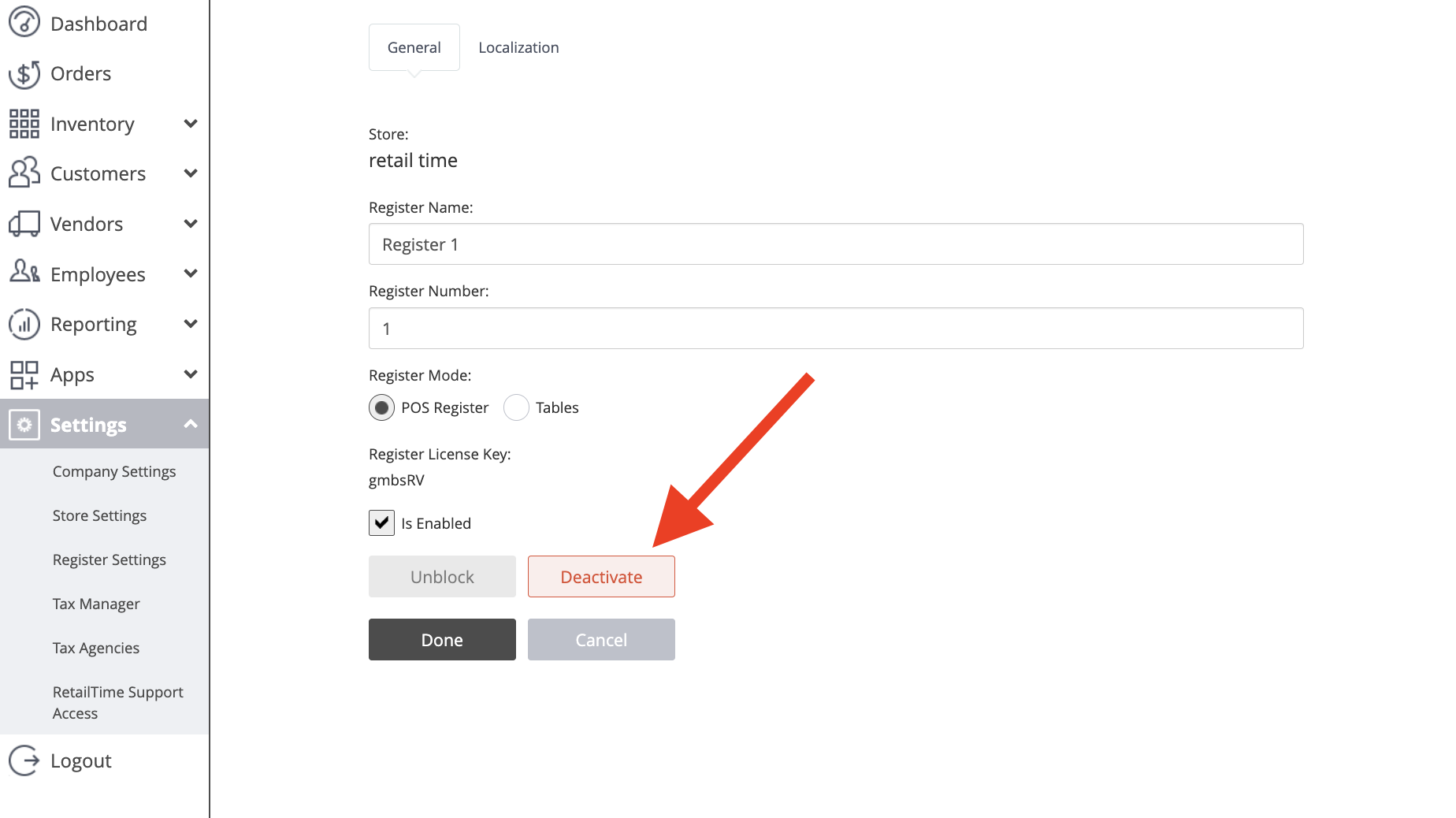Click the Cancel button
Screen dimensions: 1456x818
pyautogui.click(x=601, y=639)
